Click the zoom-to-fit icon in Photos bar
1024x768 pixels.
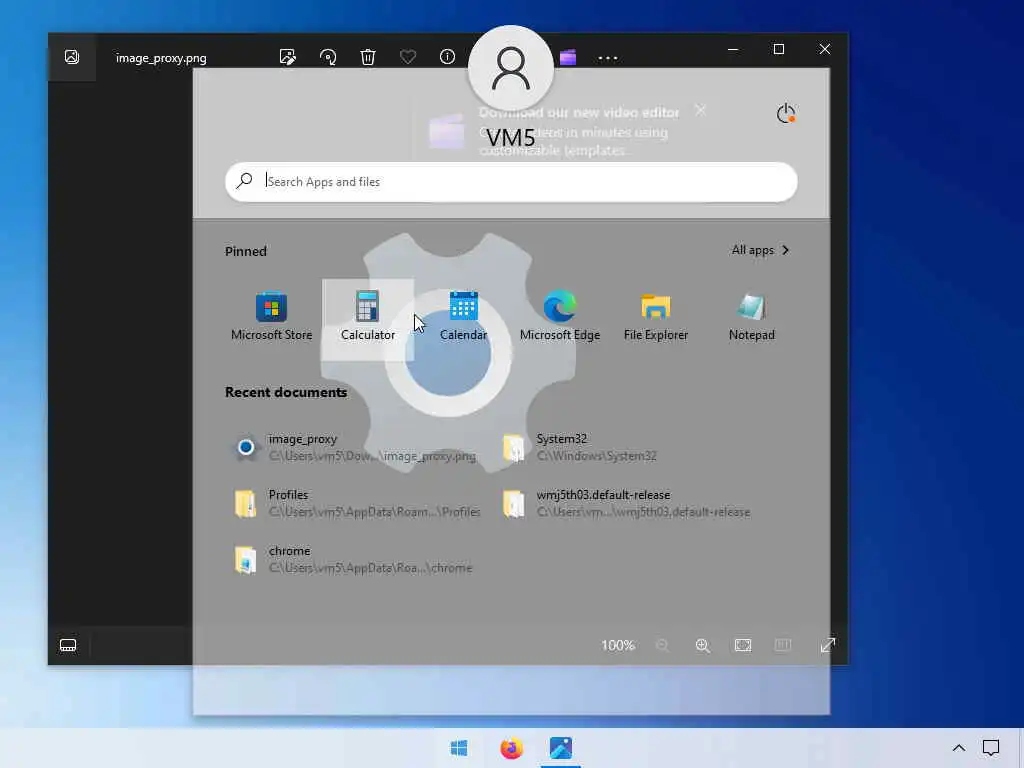click(743, 645)
